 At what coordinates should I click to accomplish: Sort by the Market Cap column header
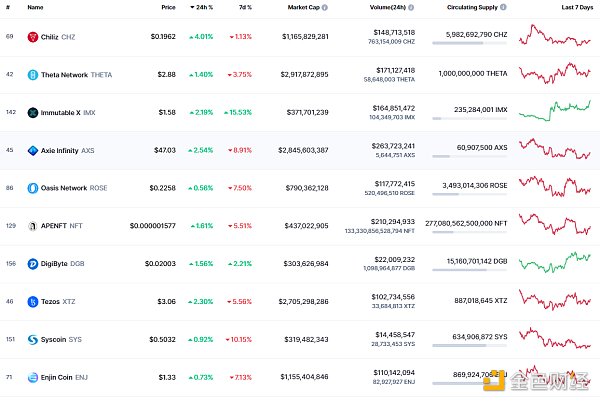coord(303,7)
